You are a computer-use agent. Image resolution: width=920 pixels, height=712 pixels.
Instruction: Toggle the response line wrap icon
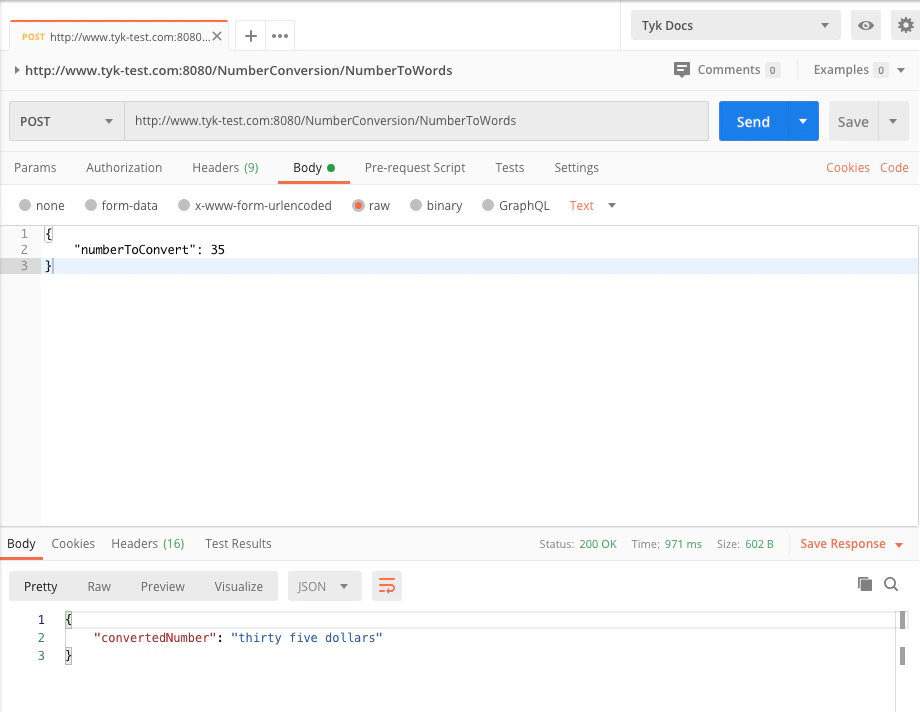[387, 586]
